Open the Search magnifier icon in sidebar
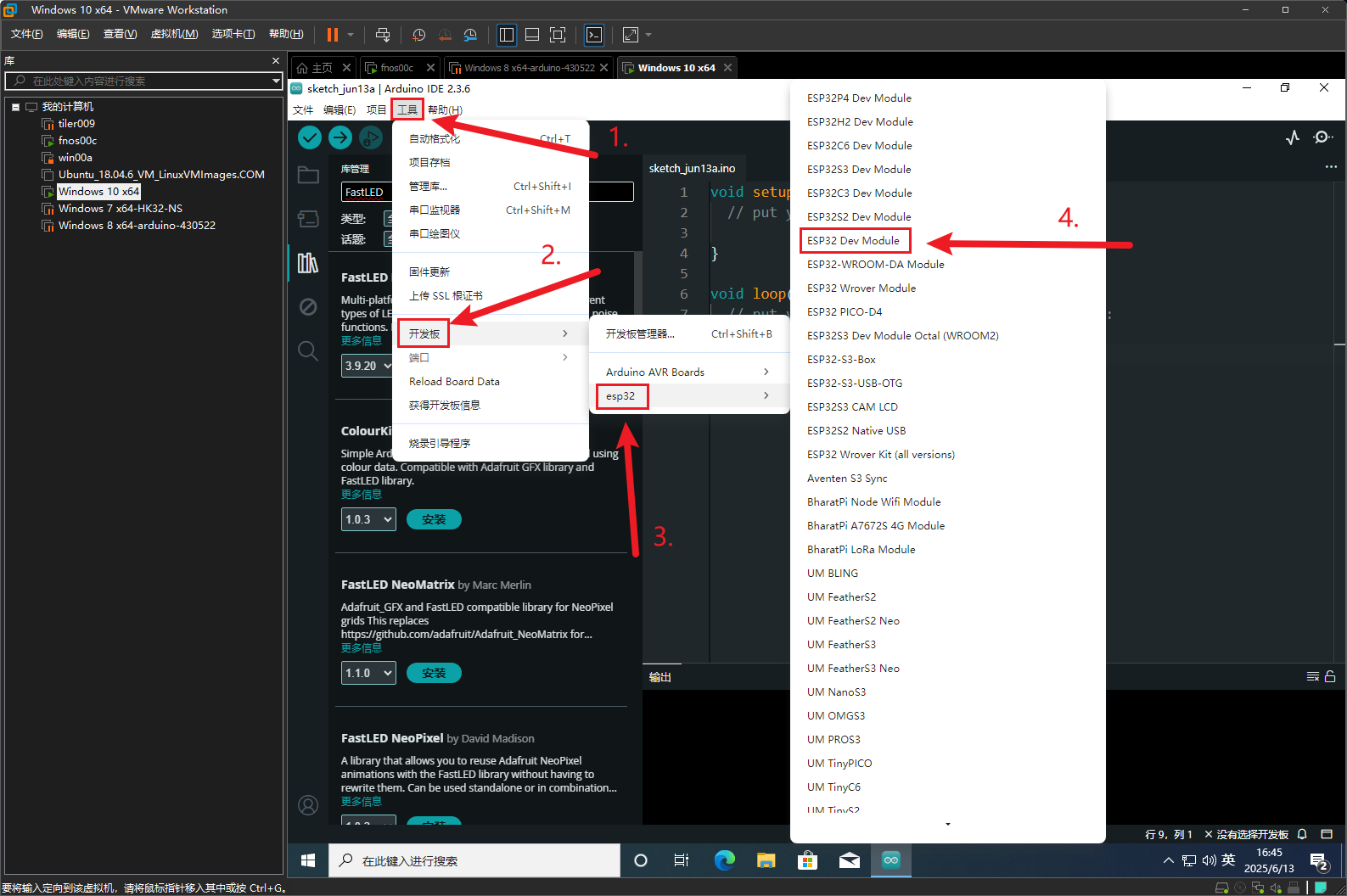The height and width of the screenshot is (896, 1347). click(308, 350)
